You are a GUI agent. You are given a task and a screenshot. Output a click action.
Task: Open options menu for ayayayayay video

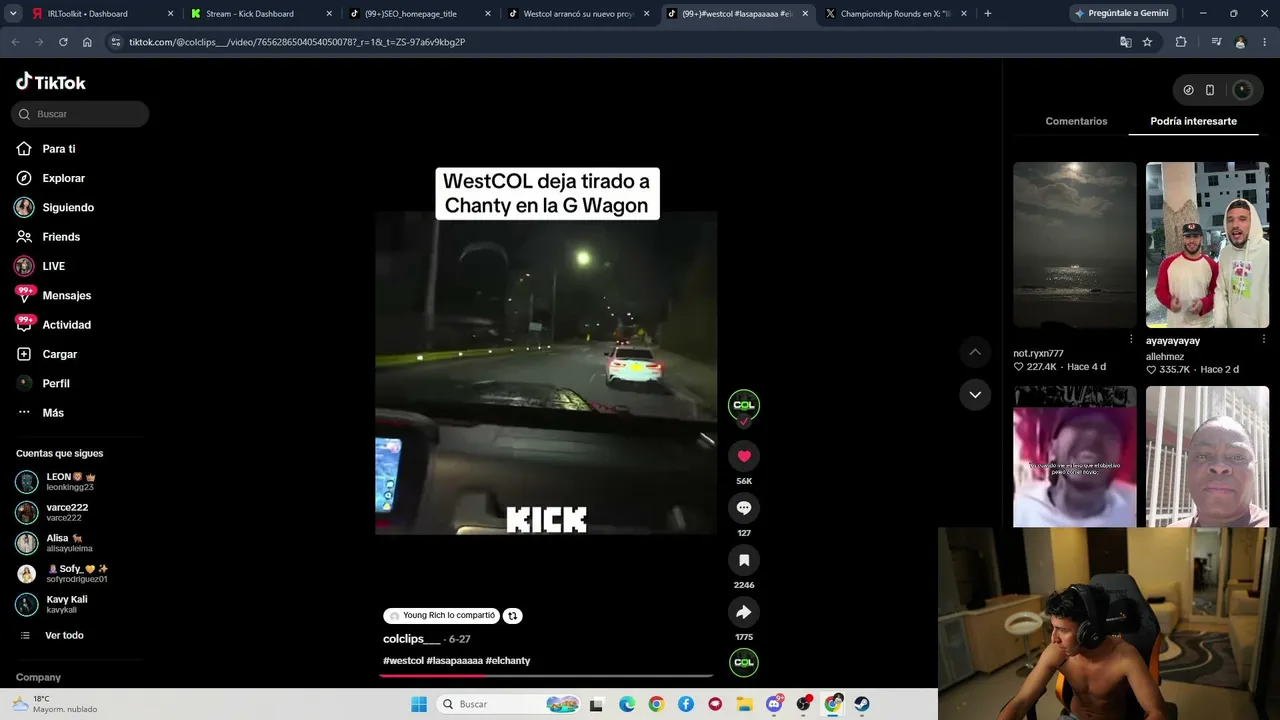pyautogui.click(x=1263, y=339)
